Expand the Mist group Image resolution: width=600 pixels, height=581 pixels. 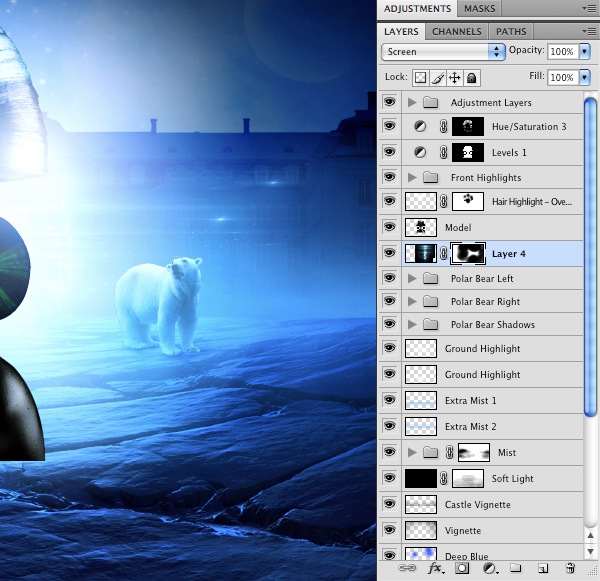tap(412, 452)
